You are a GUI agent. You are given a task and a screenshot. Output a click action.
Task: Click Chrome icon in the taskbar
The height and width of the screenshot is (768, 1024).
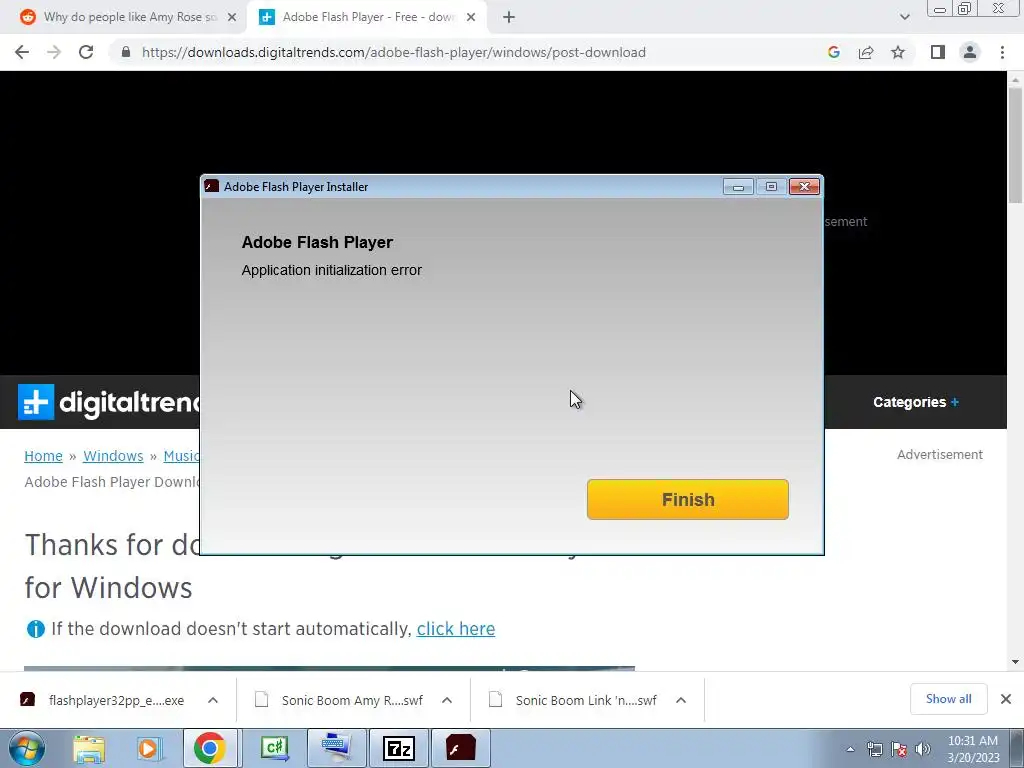click(x=210, y=748)
